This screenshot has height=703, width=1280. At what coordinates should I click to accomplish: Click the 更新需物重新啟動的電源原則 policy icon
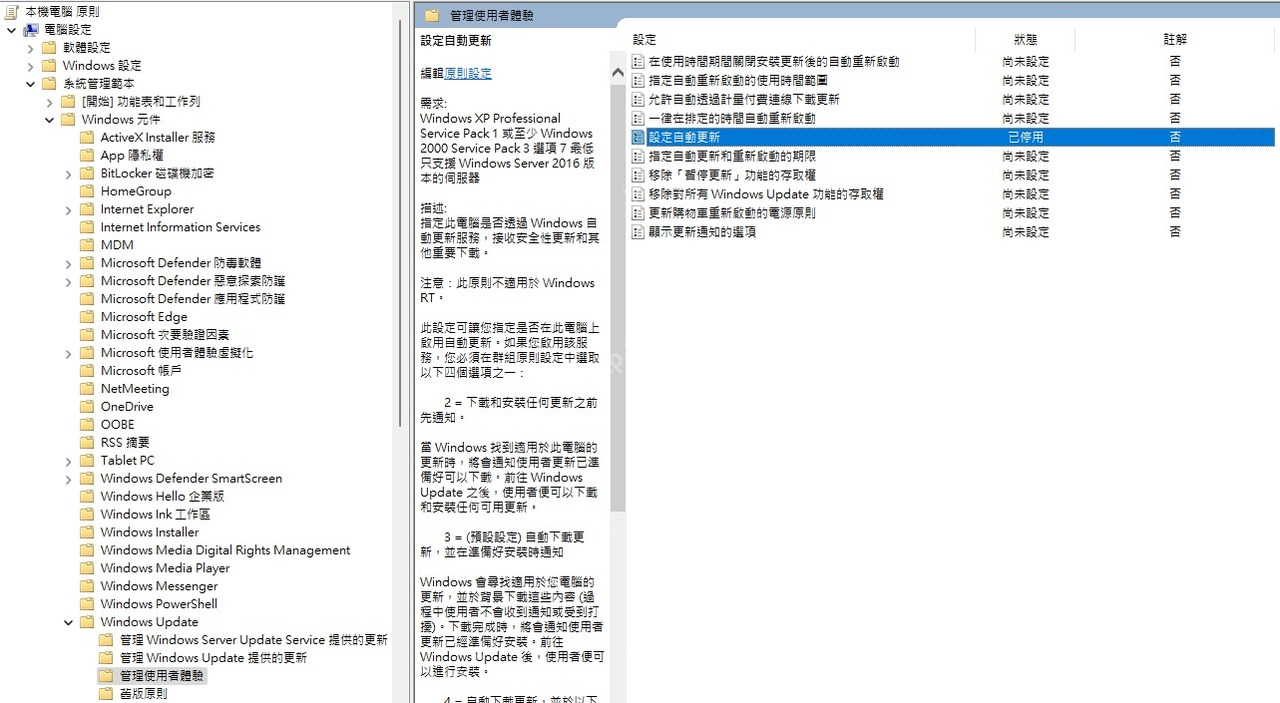point(638,213)
